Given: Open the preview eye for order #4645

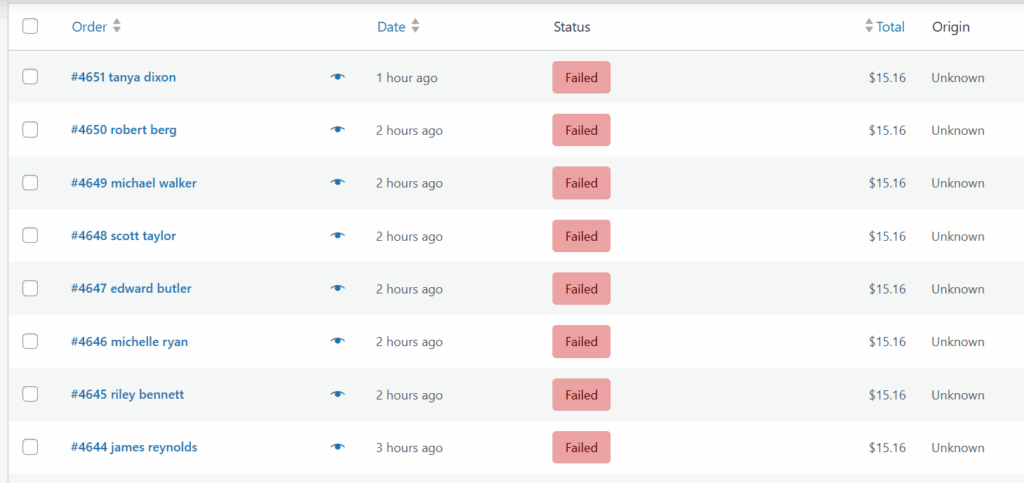Looking at the screenshot, I should [x=338, y=395].
